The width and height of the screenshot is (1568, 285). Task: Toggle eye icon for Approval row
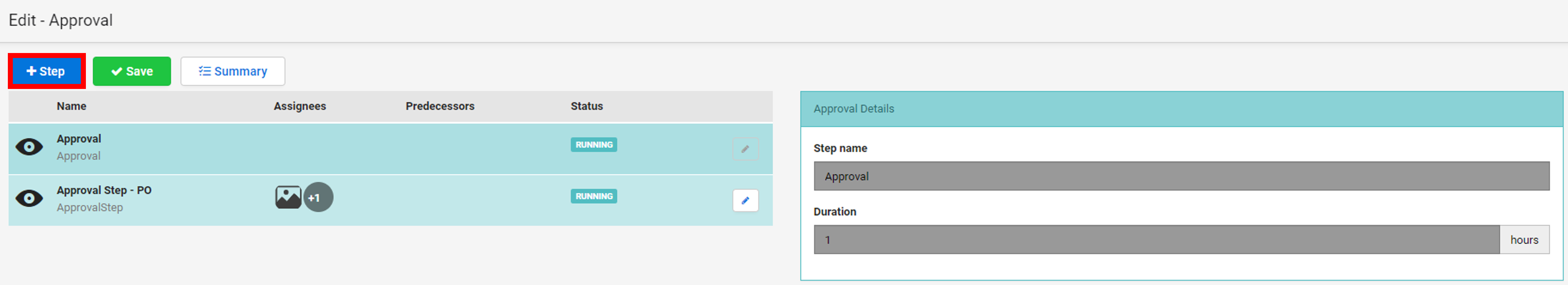point(29,147)
